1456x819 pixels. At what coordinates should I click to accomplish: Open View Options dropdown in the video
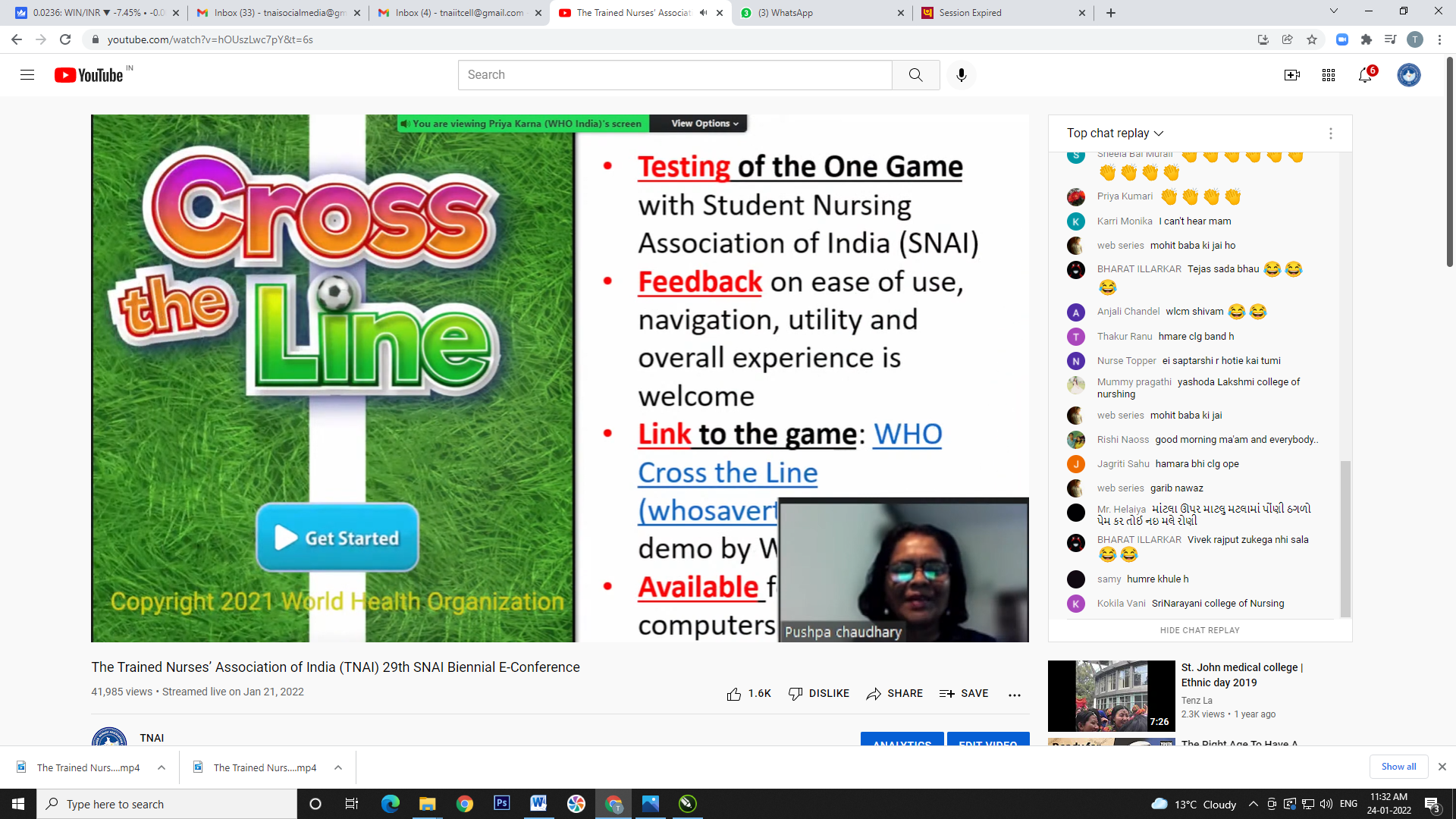click(704, 124)
